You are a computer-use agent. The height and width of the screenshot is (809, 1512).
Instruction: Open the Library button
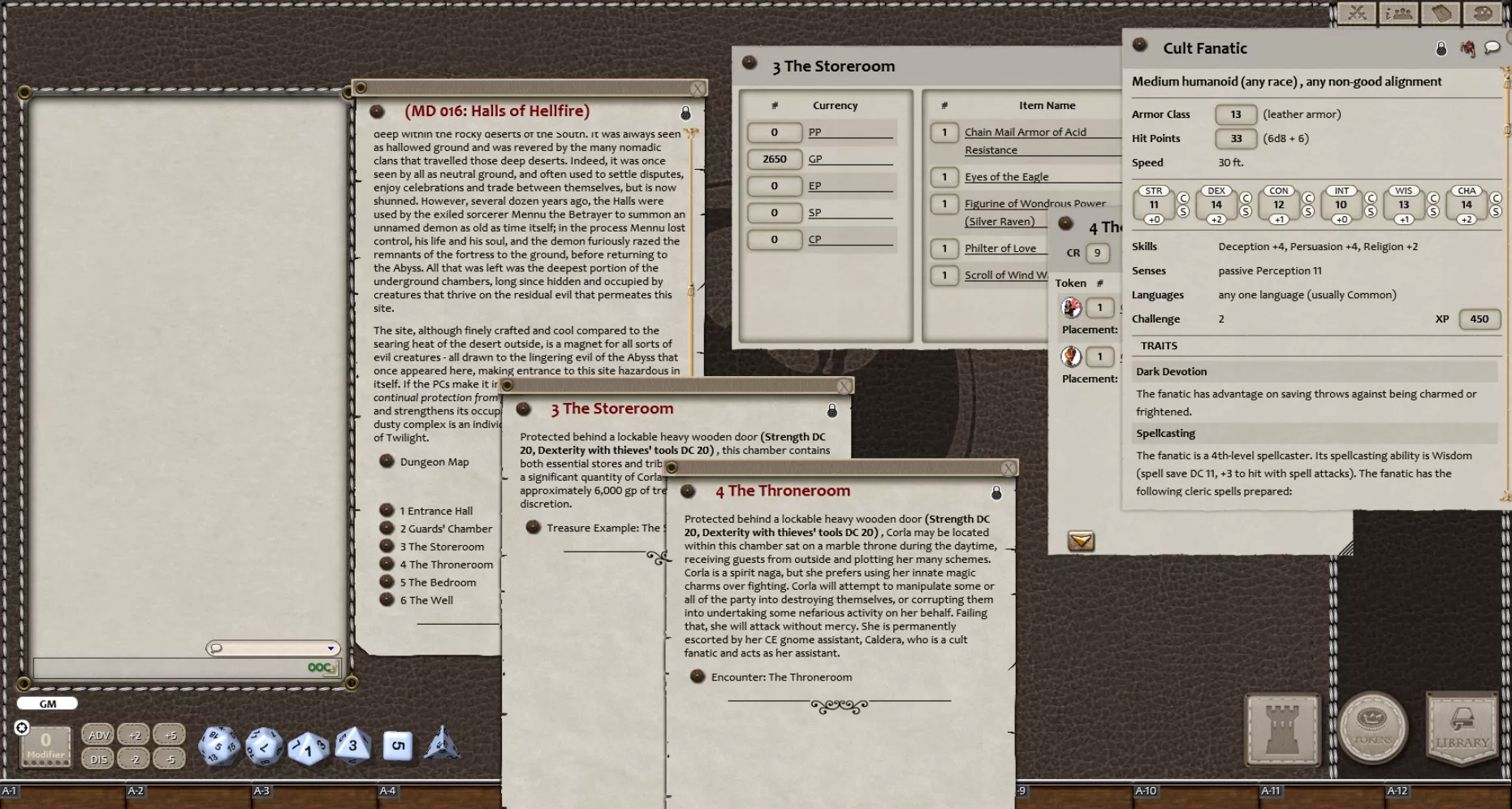click(x=1462, y=729)
